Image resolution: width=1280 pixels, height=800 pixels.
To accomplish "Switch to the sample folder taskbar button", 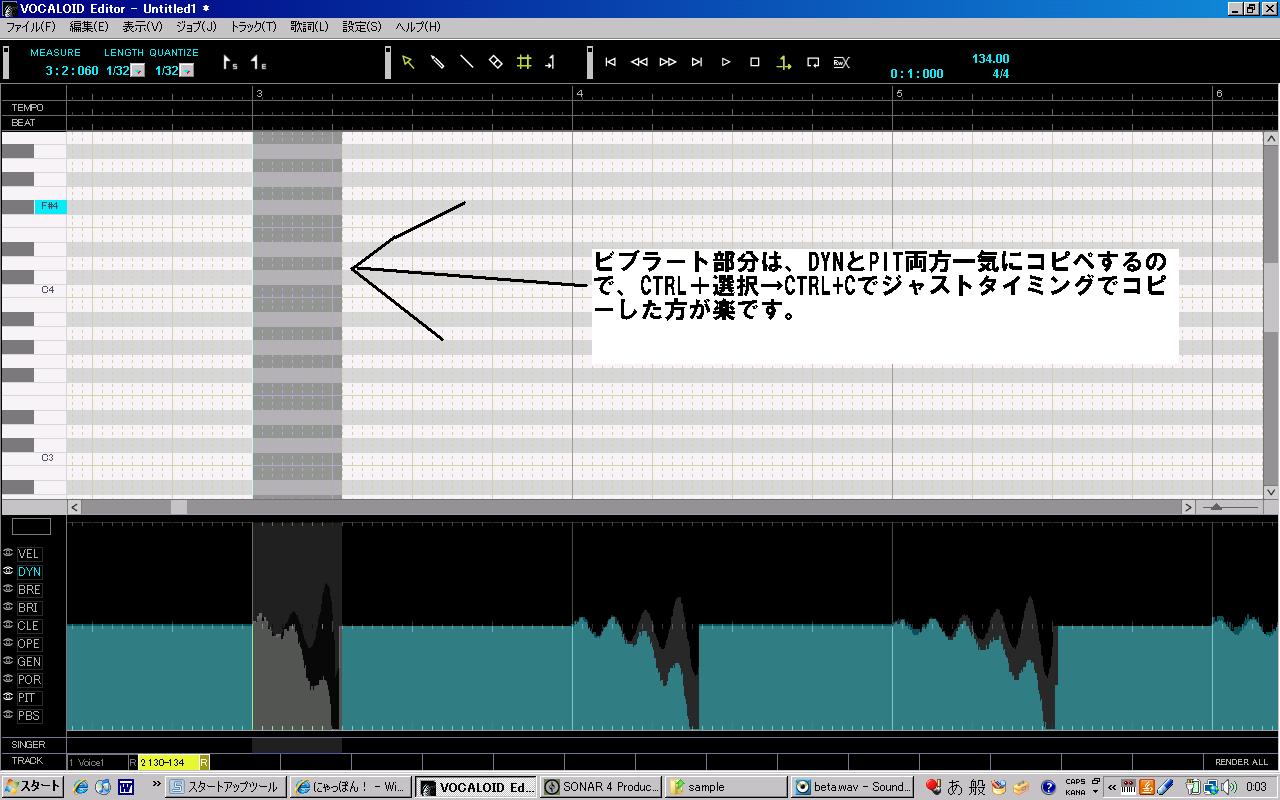I will pyautogui.click(x=725, y=787).
